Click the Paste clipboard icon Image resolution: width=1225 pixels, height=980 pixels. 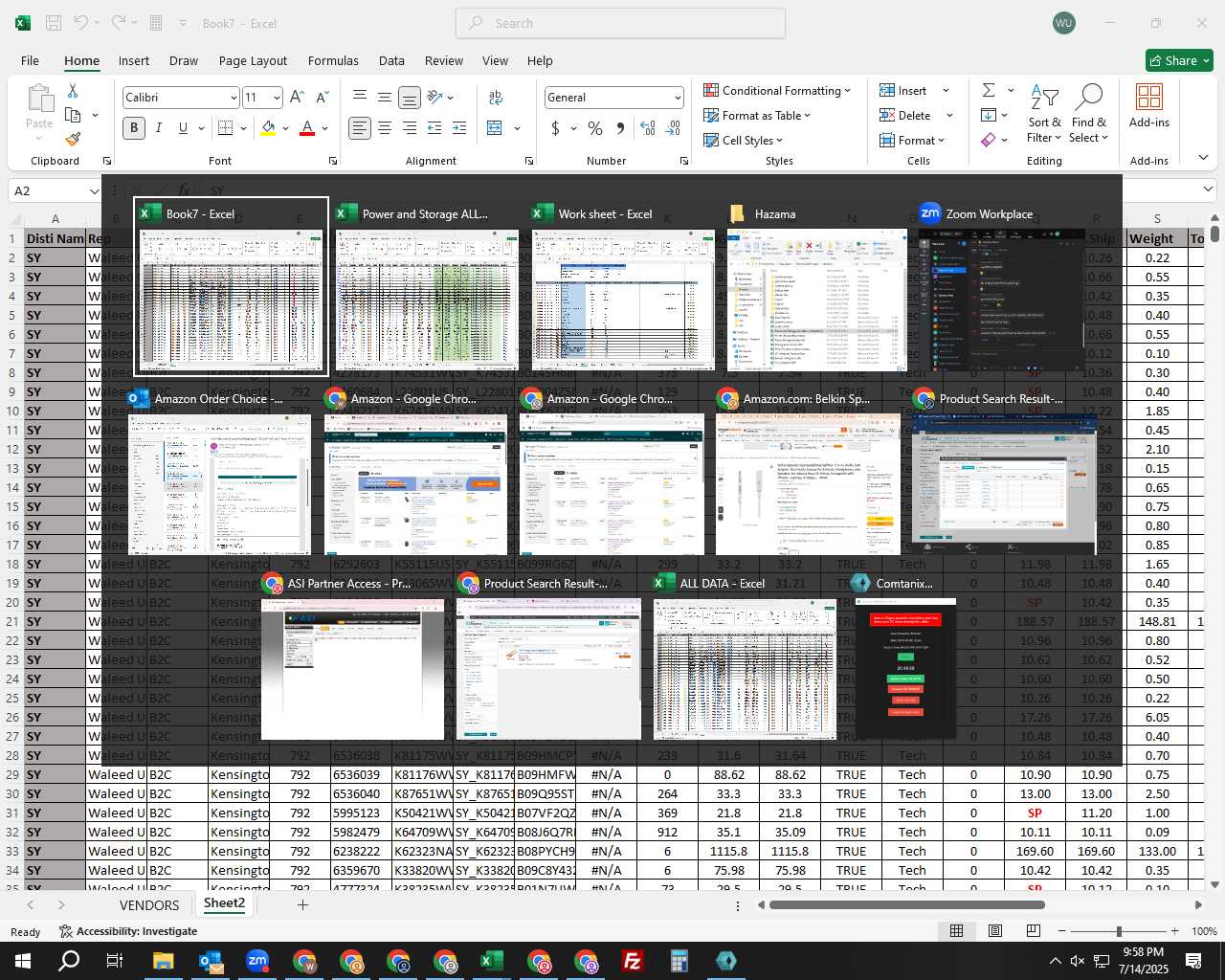coord(39,98)
